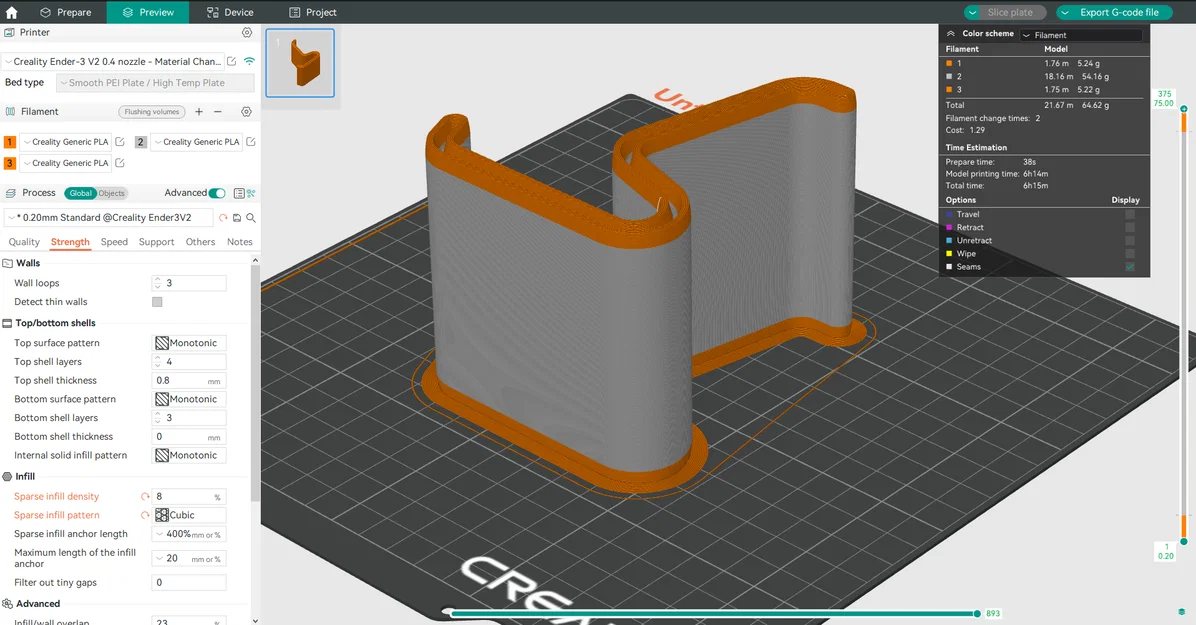Screen dimensions: 1196x625
Task: Open the Bed type dropdown
Action: [156, 82]
